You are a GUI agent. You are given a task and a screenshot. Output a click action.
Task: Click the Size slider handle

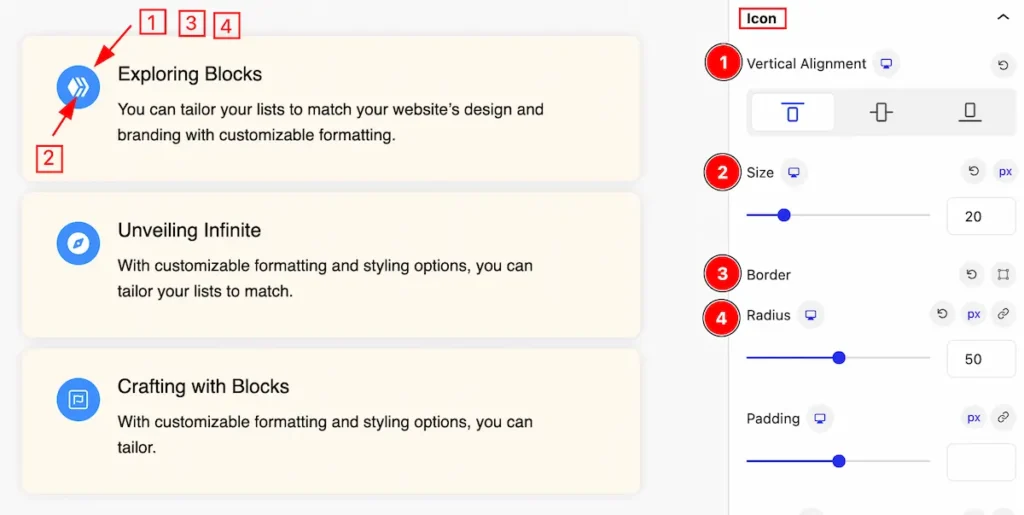(784, 215)
